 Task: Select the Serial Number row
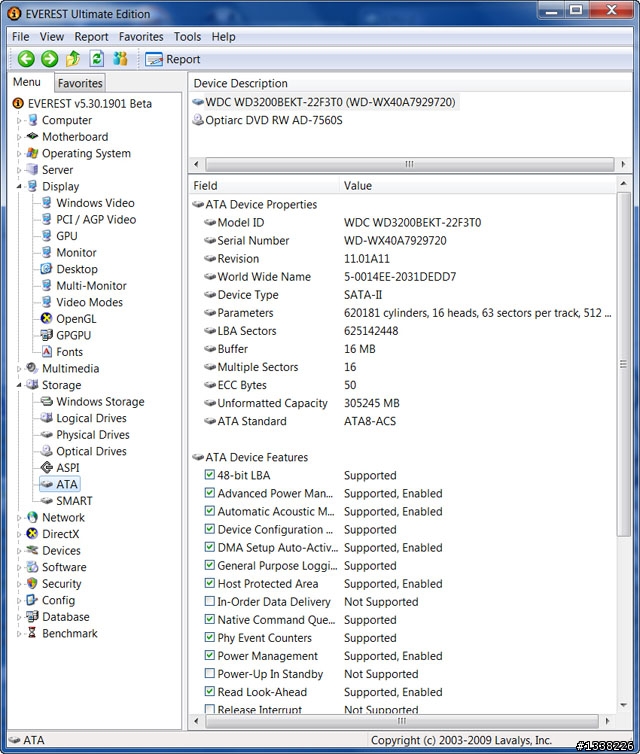pos(402,240)
